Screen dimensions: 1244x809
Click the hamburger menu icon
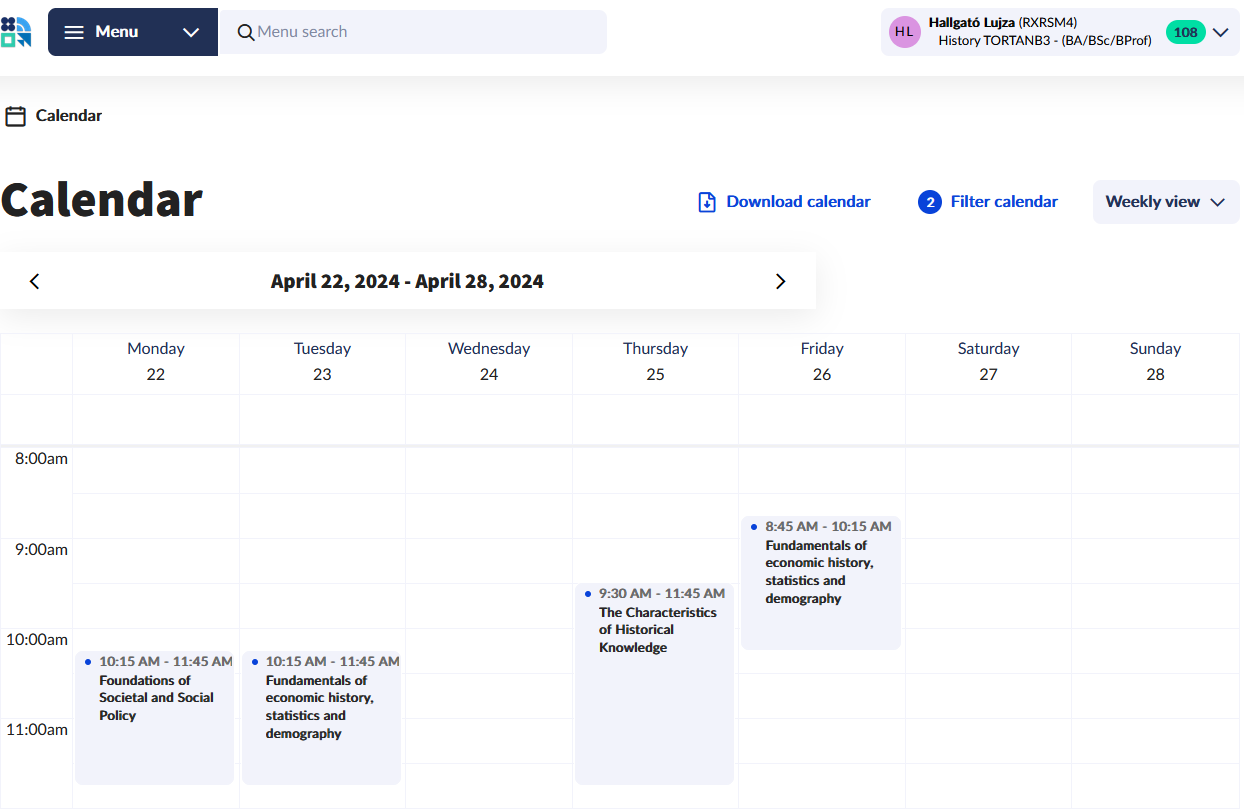pos(74,32)
